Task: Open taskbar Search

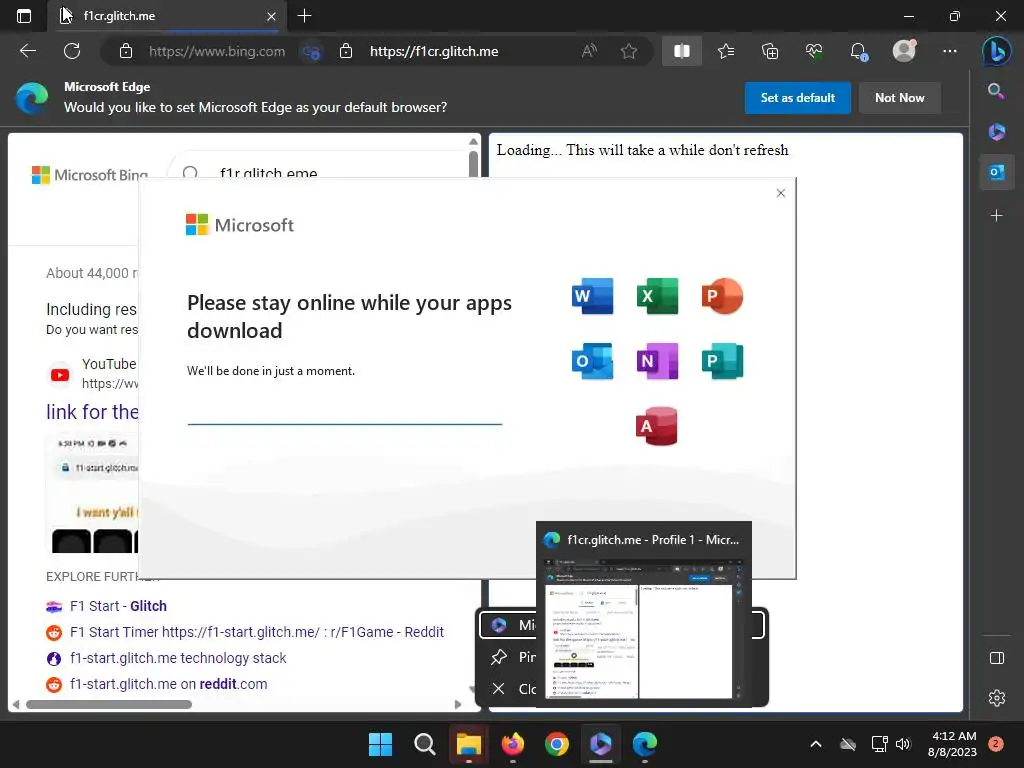Action: 424,744
